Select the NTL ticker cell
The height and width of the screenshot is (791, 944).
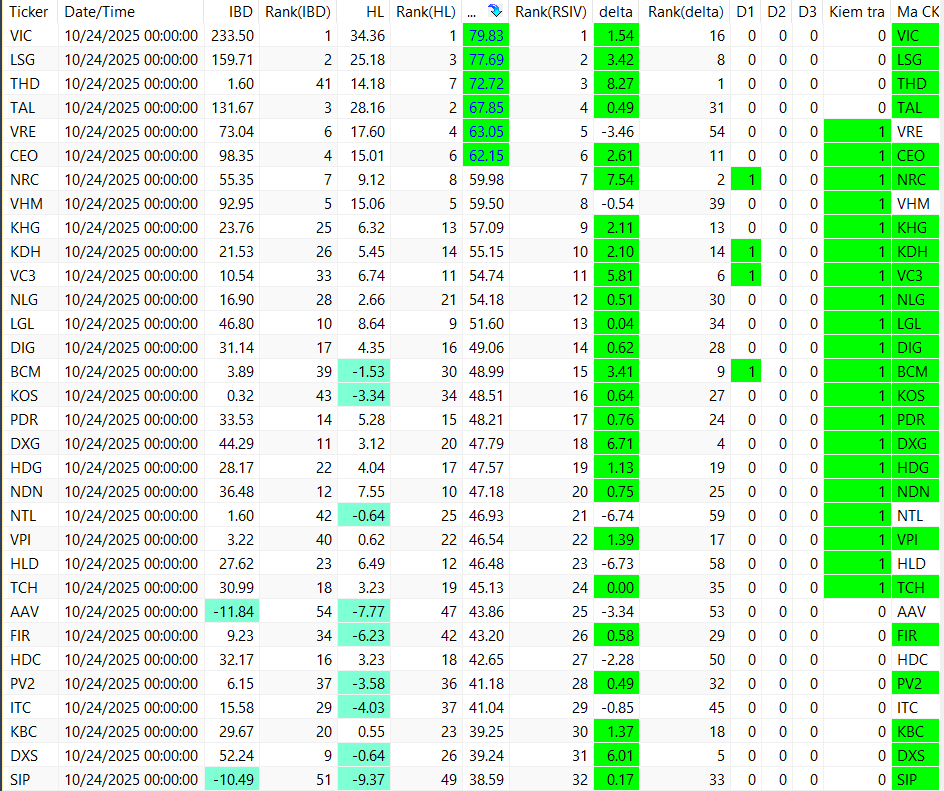(x=31, y=516)
